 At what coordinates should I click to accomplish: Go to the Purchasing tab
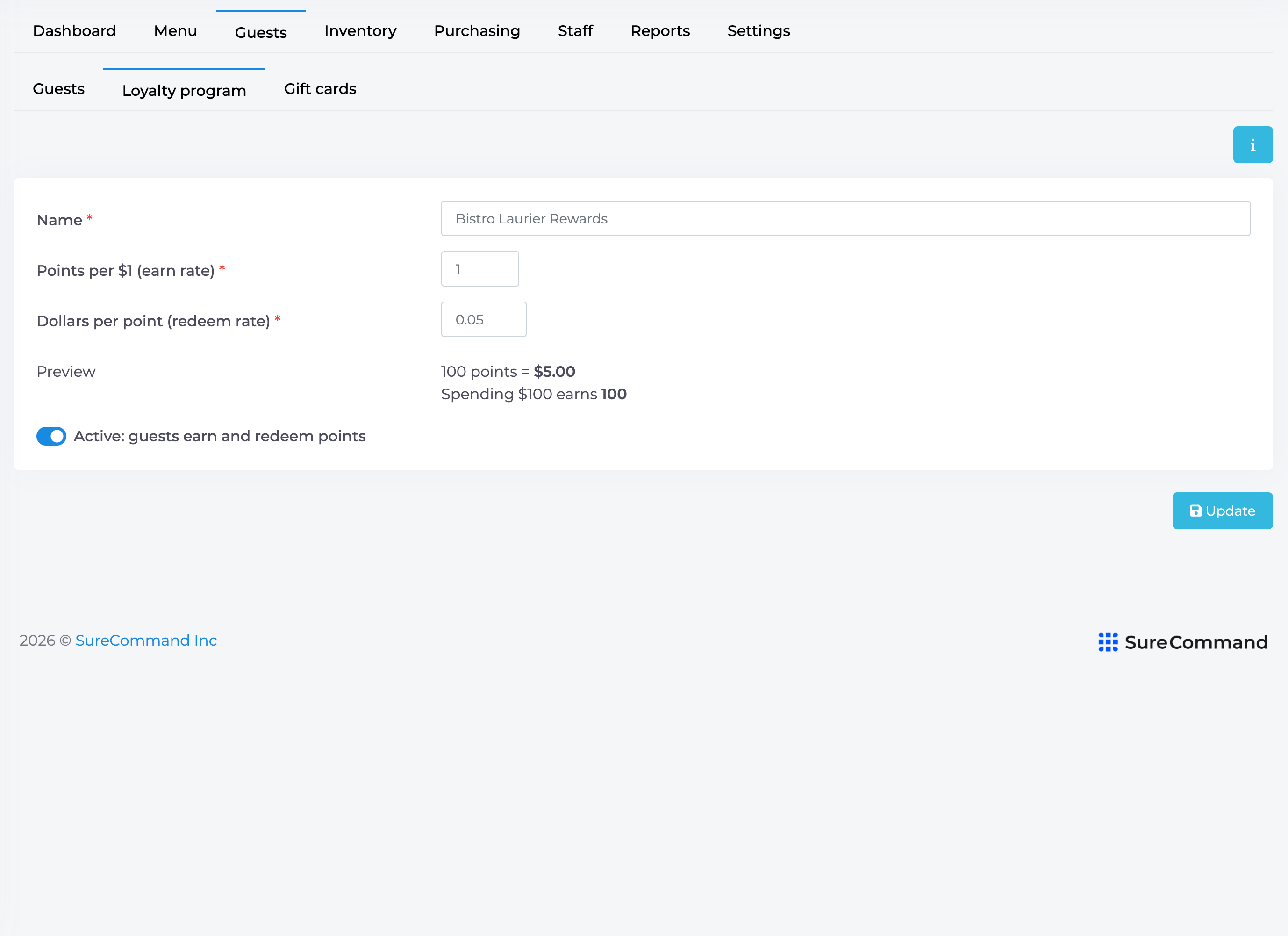click(x=477, y=31)
